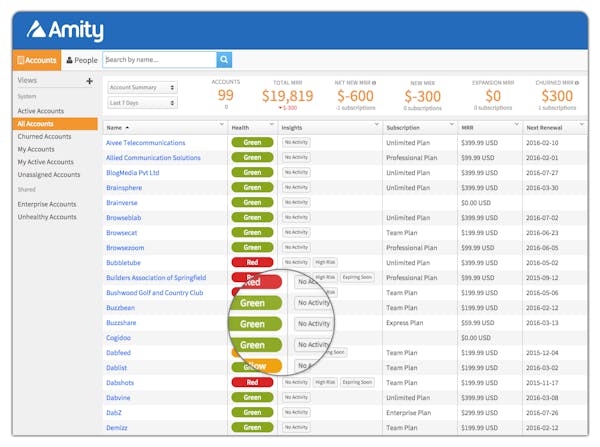Click Net New MRR value $-600
Screen dimensions: 600x447
pos(355,96)
